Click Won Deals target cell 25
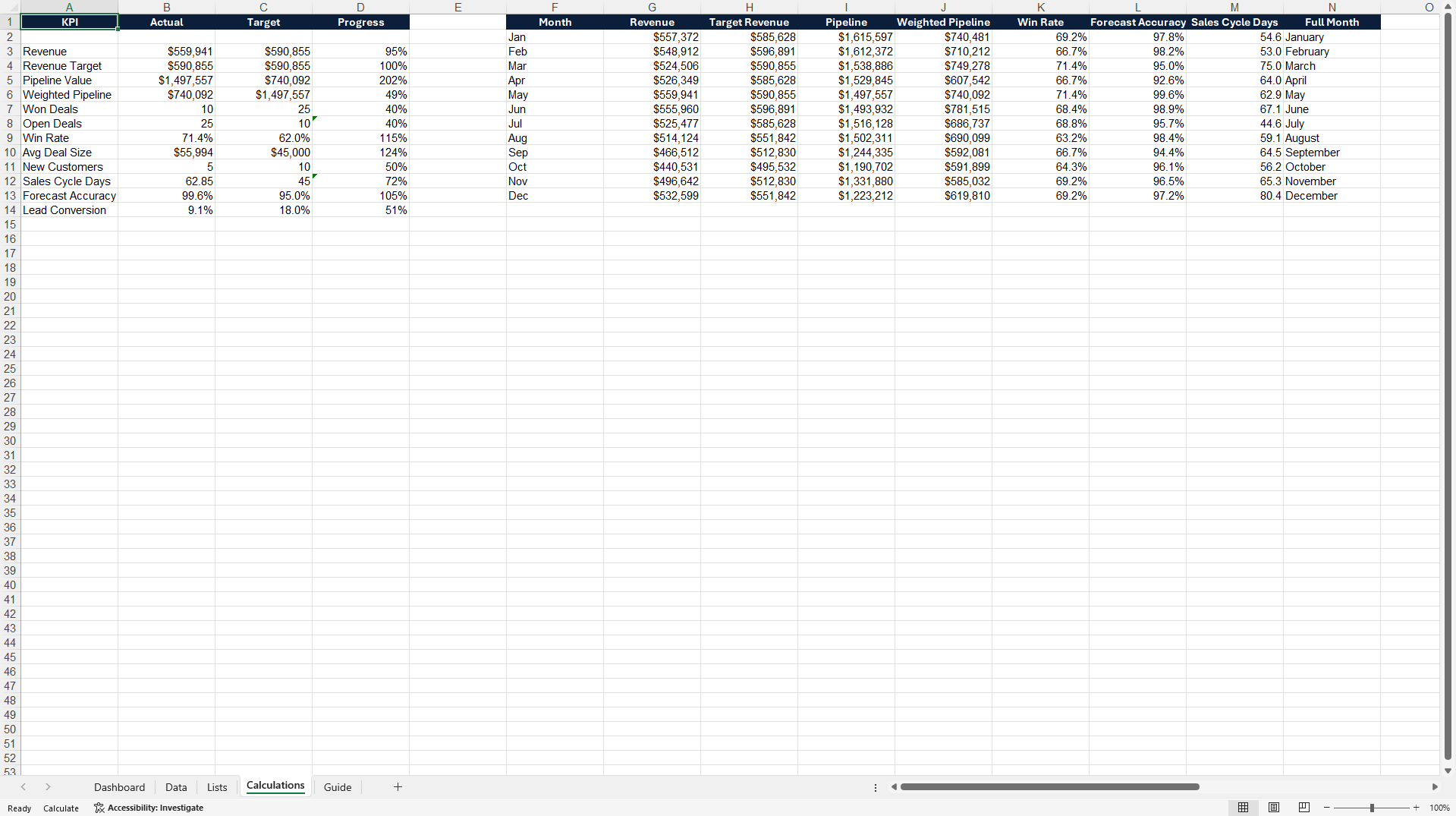Screen dimensions: 1456x816 pos(263,109)
